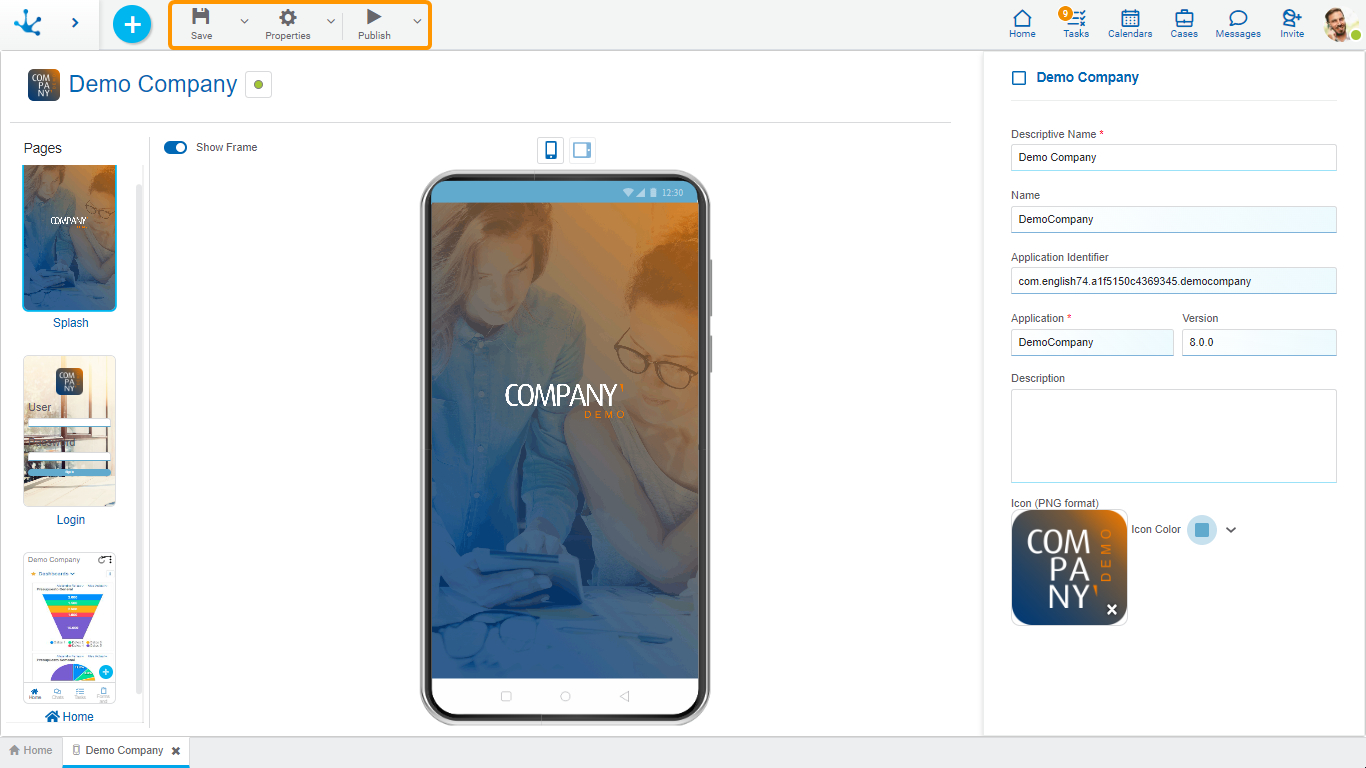Click the Login page label
This screenshot has width=1366, height=768.
tap(71, 520)
